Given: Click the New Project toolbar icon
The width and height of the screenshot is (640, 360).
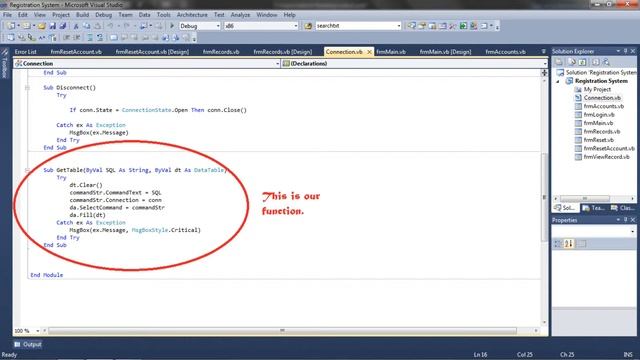Looking at the screenshot, I should coord(11,26).
